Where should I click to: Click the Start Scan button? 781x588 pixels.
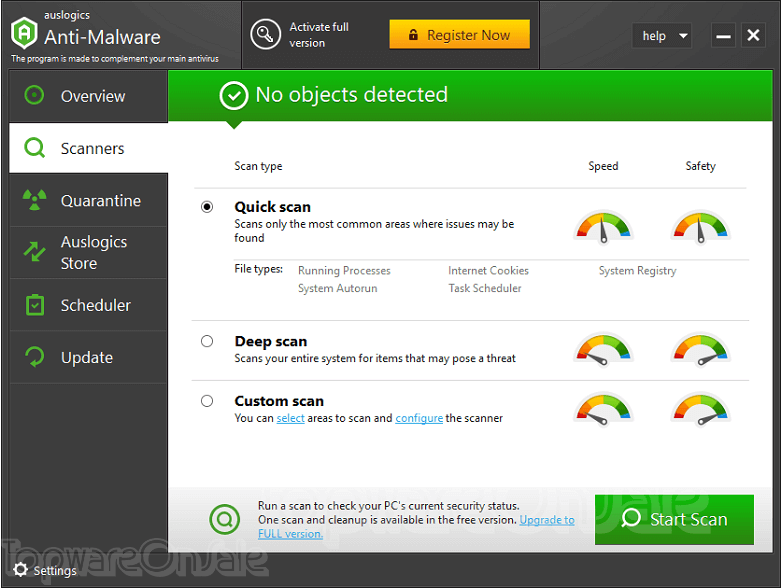coord(674,519)
